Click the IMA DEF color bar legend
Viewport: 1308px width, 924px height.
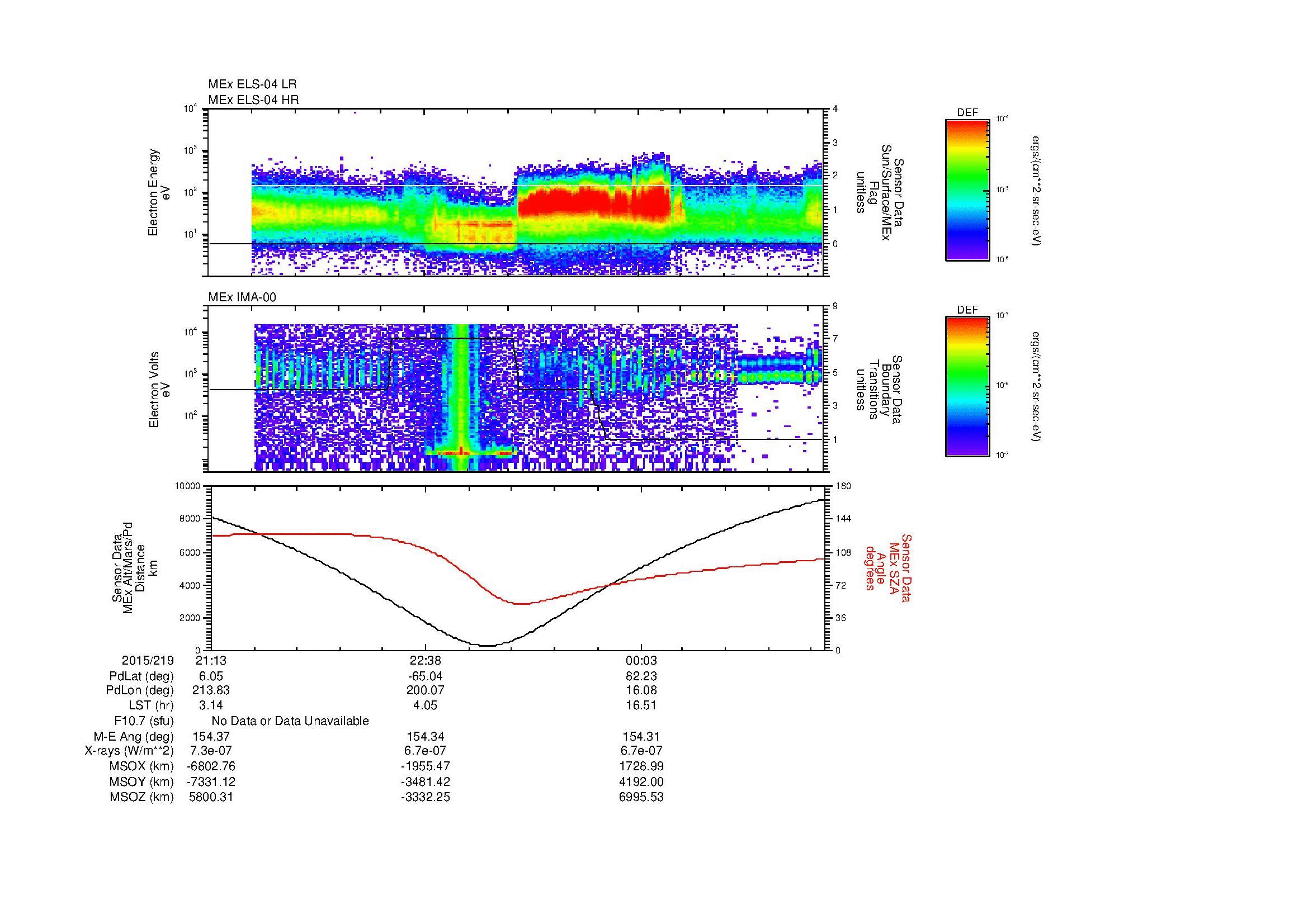(967, 387)
